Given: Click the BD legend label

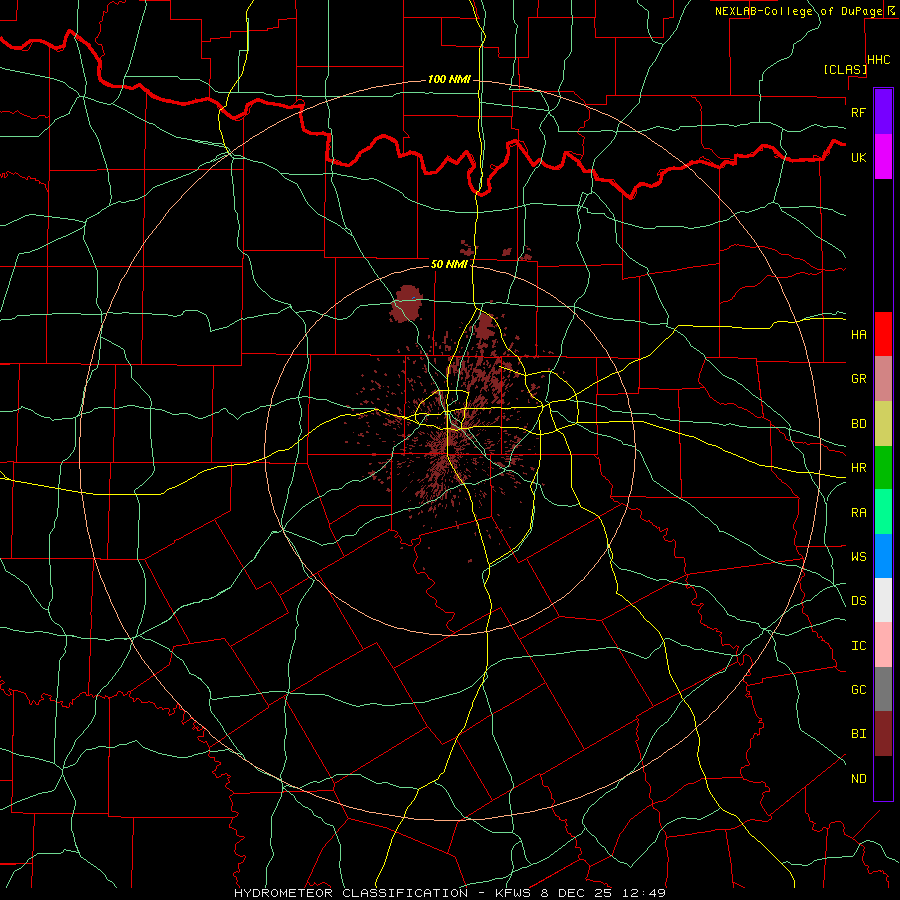Looking at the screenshot, I should 858,424.
